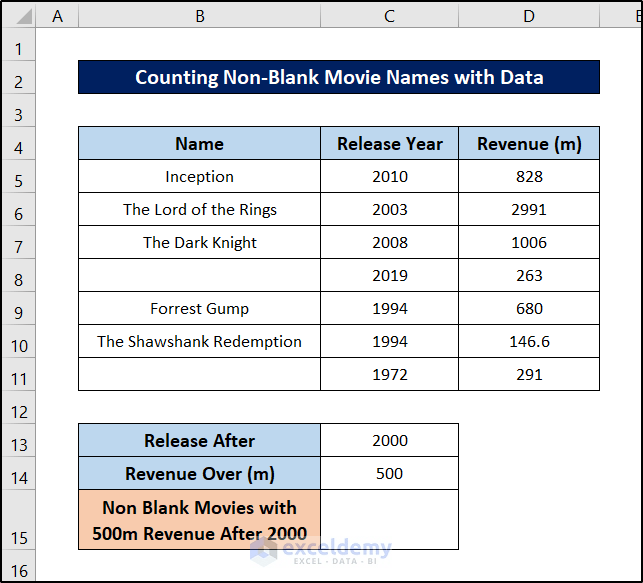The image size is (643, 583).
Task: Select the Inception cell
Action: point(199,176)
